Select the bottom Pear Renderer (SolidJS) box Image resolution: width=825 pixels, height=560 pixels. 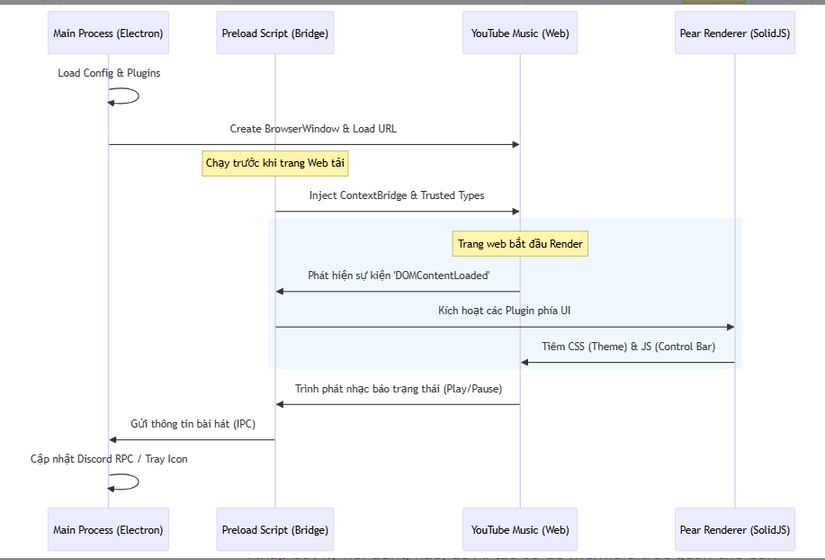pyautogui.click(x=735, y=529)
